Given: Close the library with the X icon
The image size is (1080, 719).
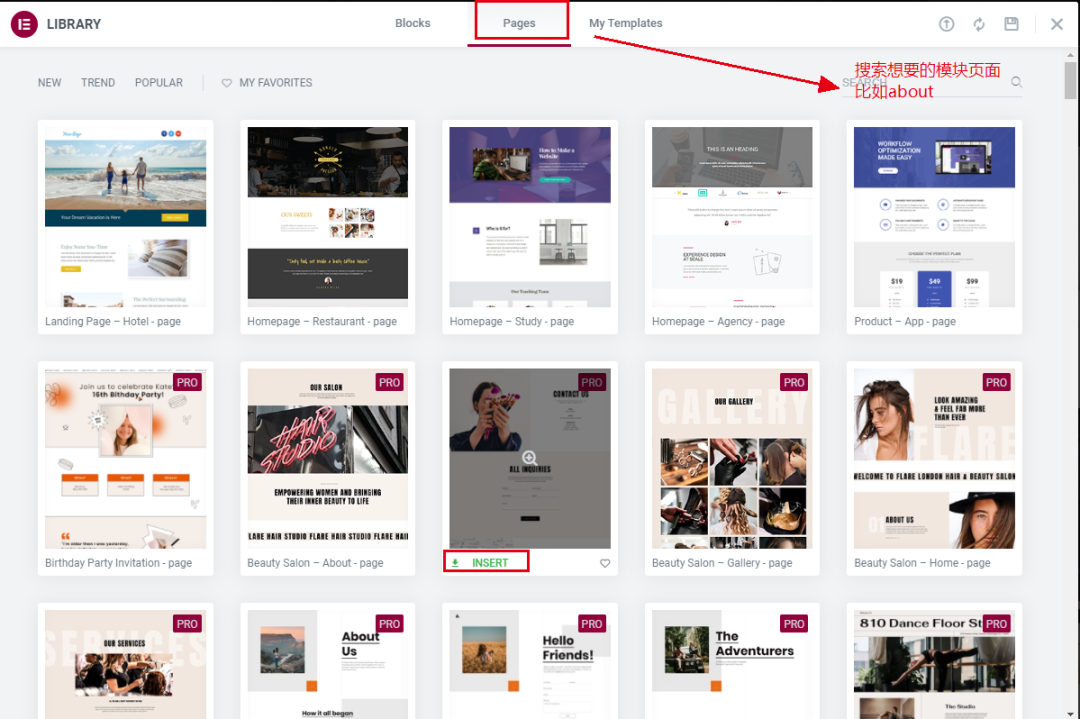Looking at the screenshot, I should [1056, 24].
